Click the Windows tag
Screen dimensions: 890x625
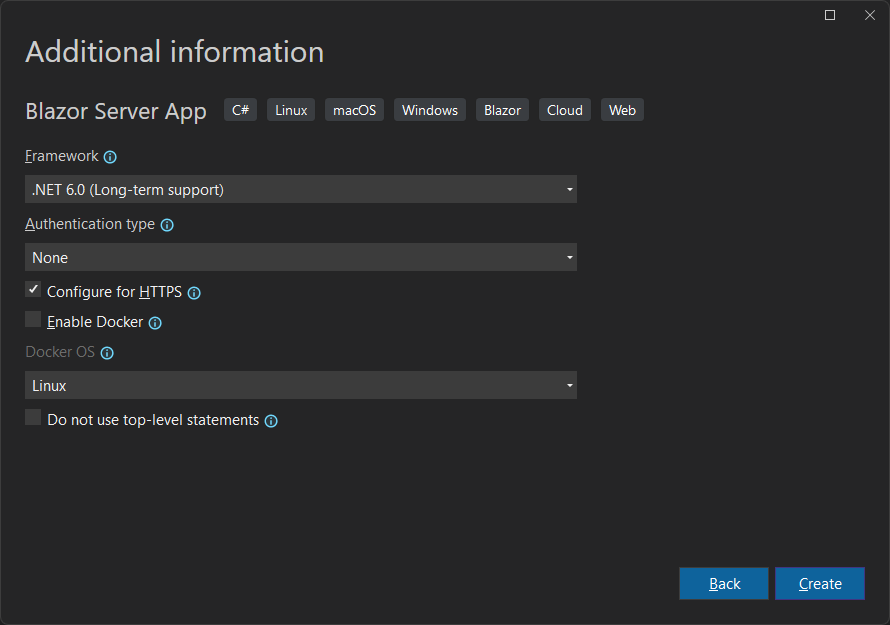coord(430,110)
